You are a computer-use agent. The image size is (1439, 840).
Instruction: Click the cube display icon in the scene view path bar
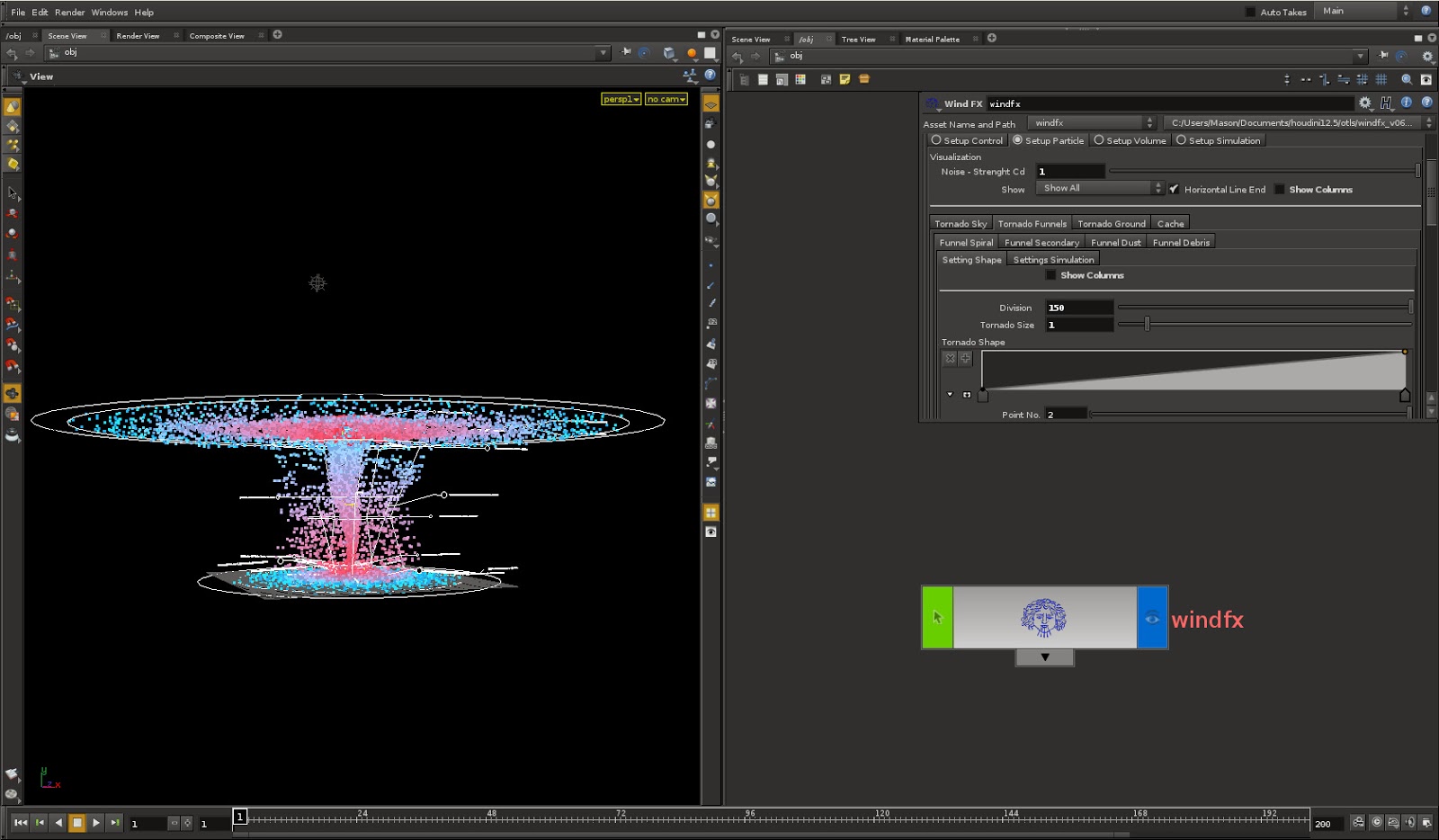tap(669, 53)
